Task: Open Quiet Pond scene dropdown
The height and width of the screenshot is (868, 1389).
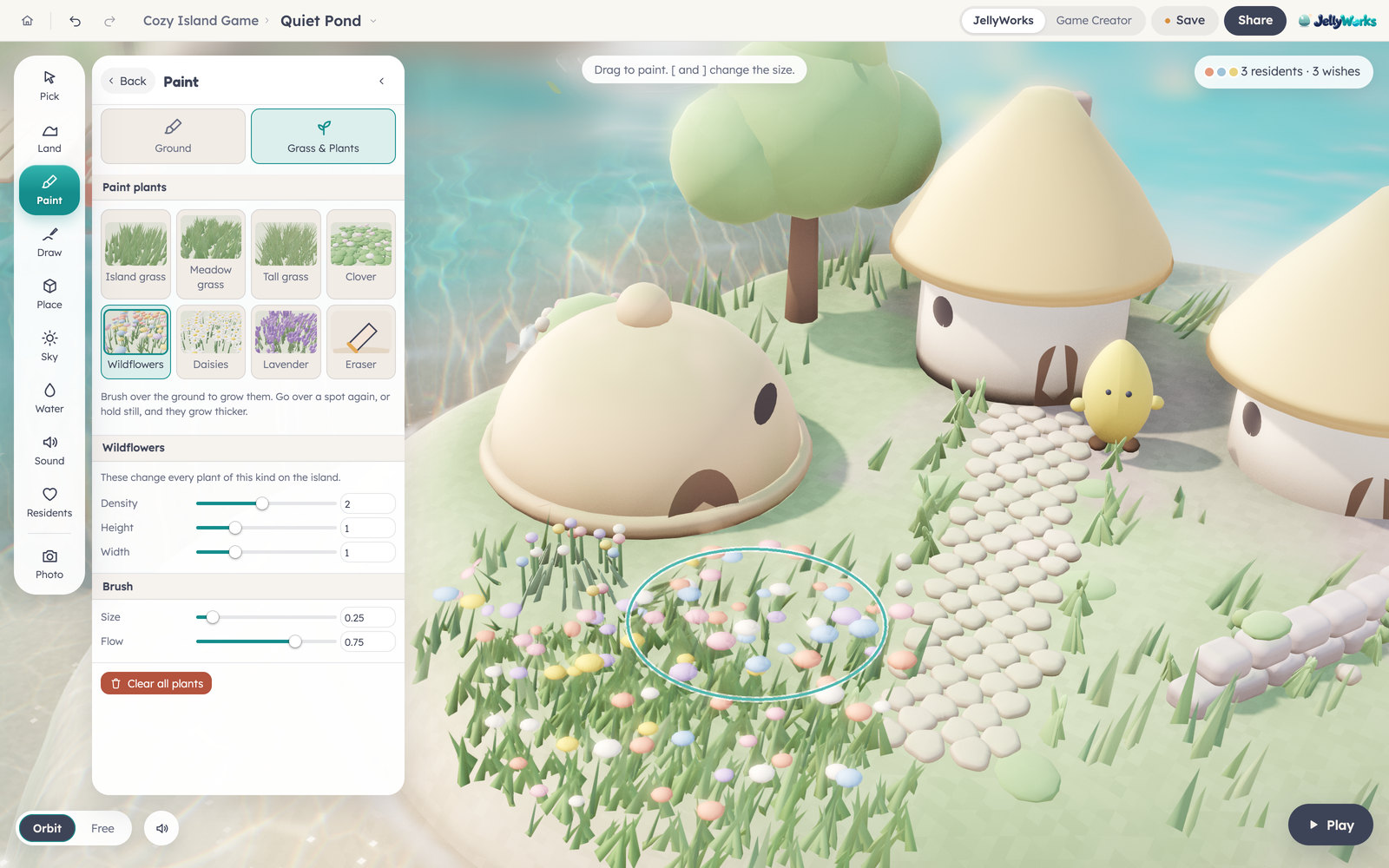Action: coord(329,21)
